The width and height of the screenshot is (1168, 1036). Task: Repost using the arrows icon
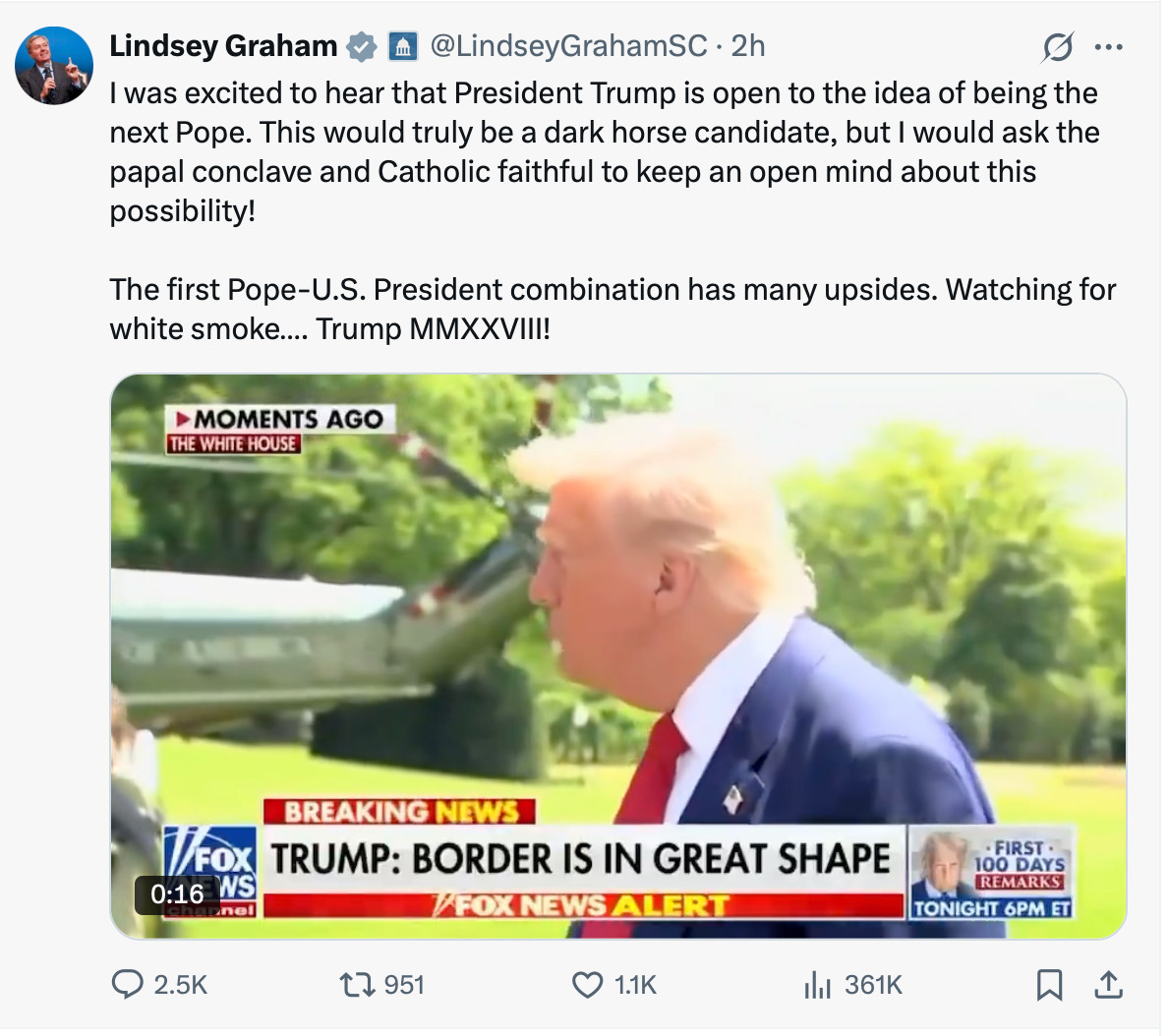(358, 985)
